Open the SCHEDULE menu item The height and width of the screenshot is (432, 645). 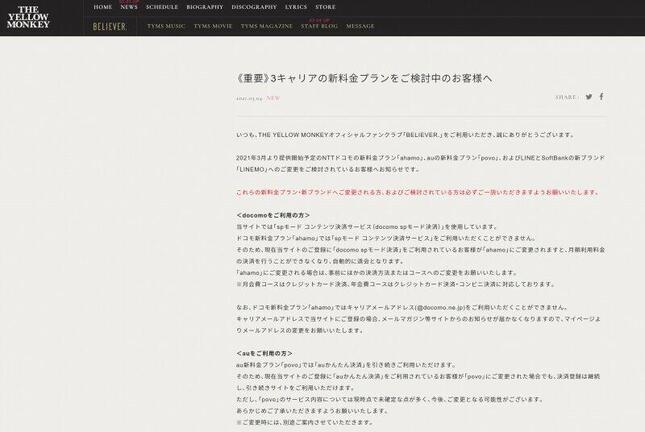click(x=162, y=7)
